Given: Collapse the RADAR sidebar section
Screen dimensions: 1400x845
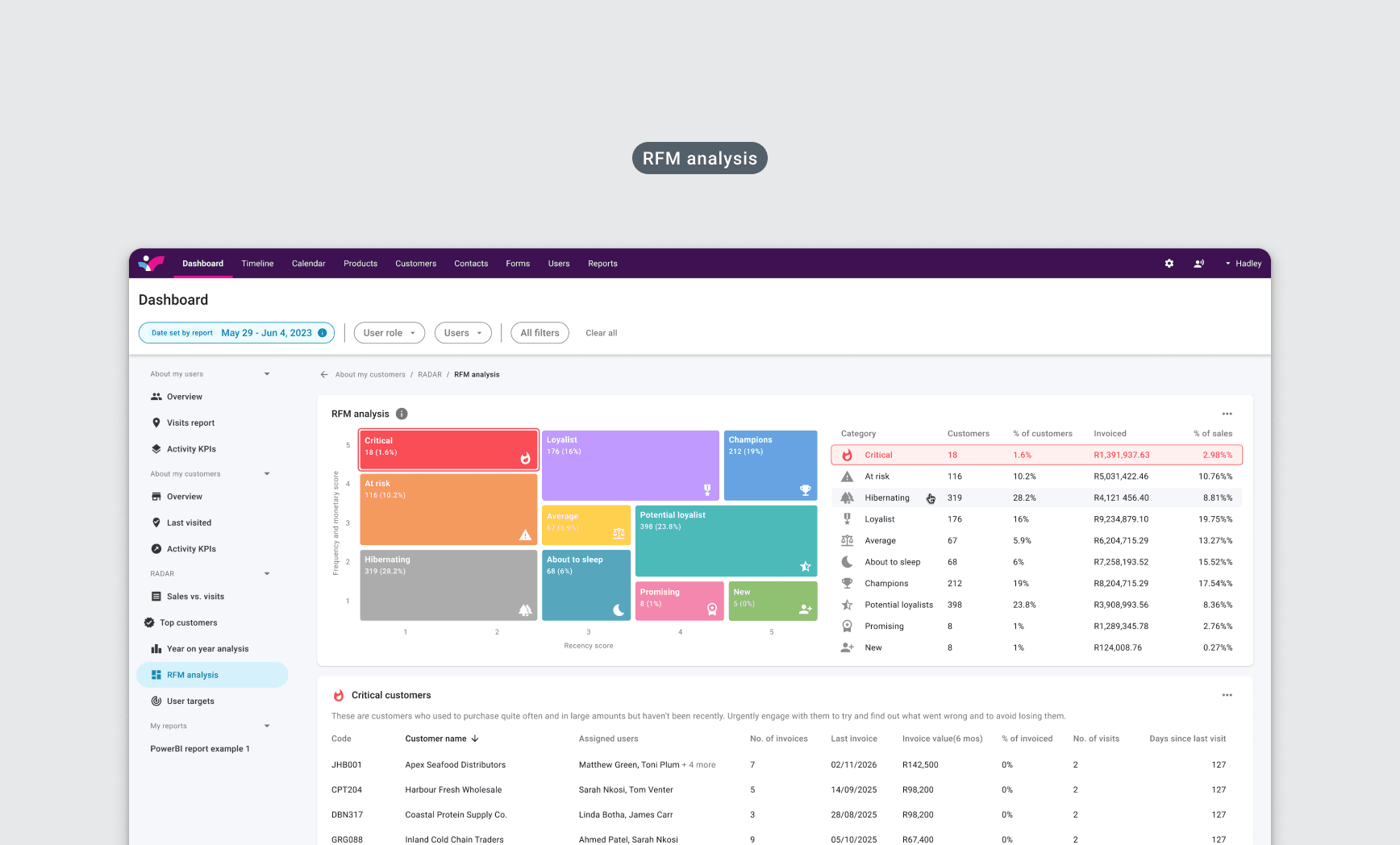Looking at the screenshot, I should click(267, 574).
